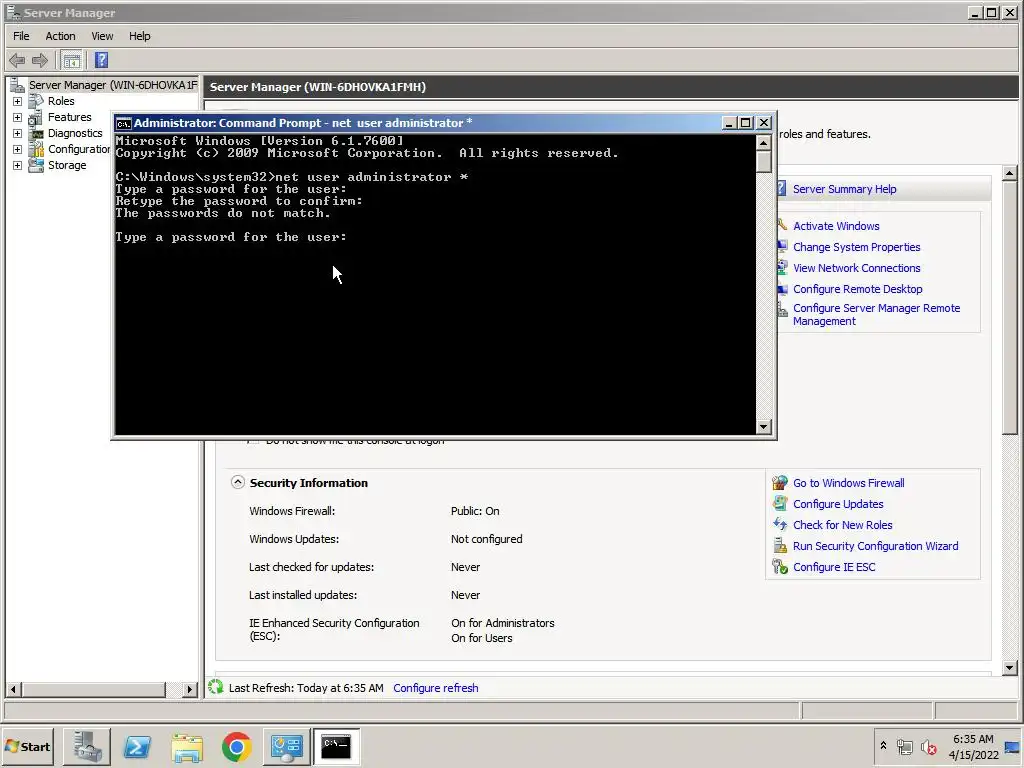
Task: Click the Command Prompt scrollbar down arrow
Action: pos(763,427)
